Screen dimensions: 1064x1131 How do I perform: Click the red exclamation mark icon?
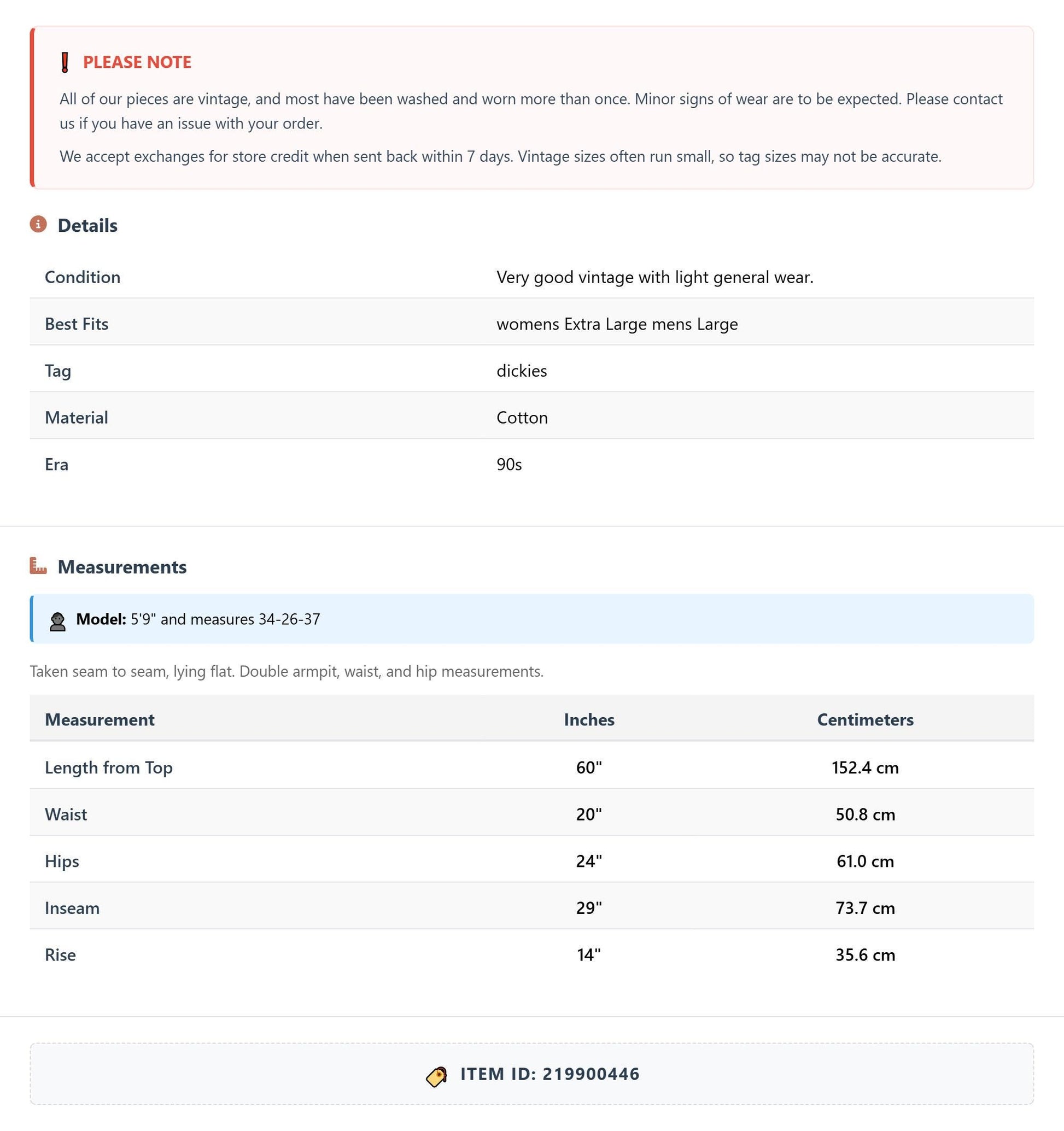point(65,62)
